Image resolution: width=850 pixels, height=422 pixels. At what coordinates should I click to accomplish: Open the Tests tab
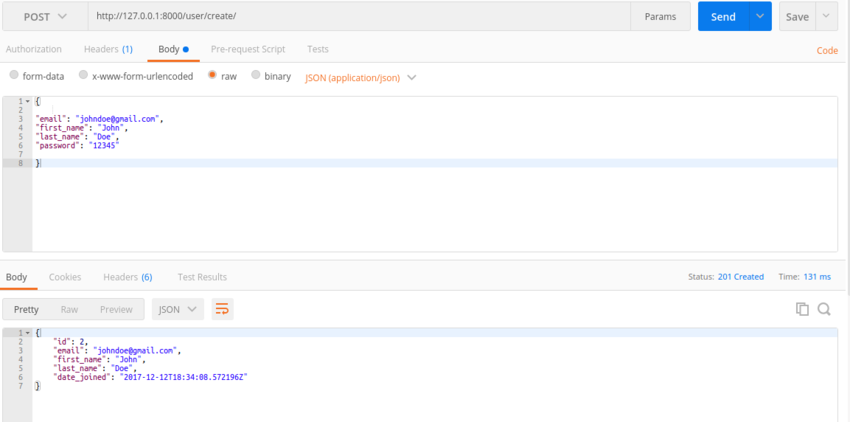318,49
